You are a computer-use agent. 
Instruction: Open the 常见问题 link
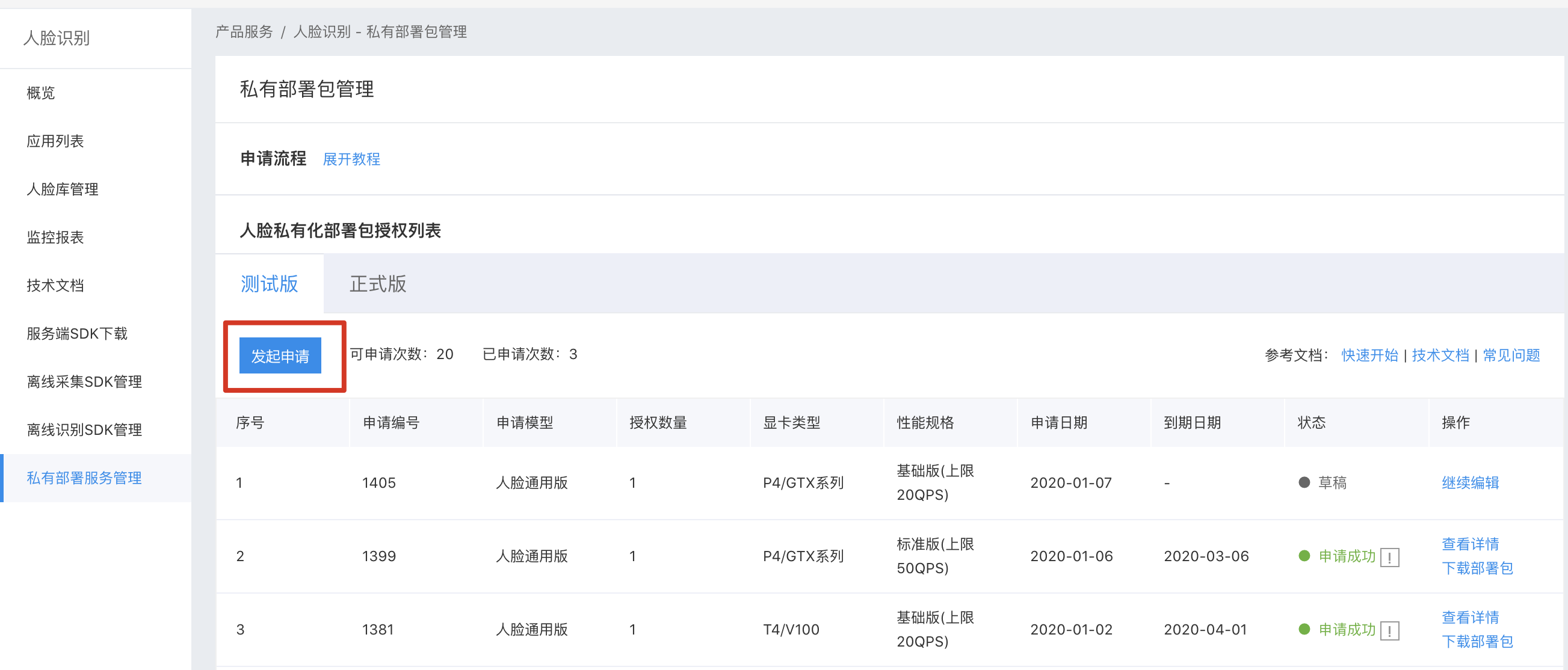click(x=1511, y=355)
